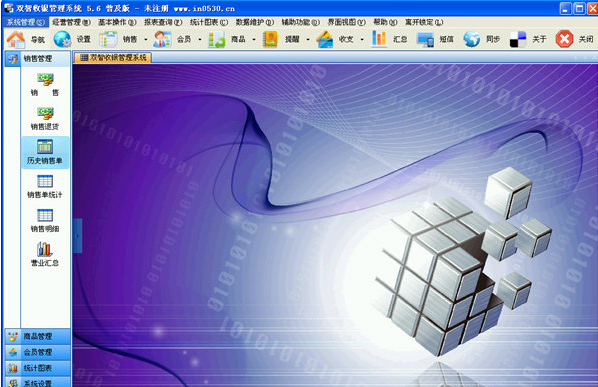Open the 辅助功能 menu

coord(301,22)
